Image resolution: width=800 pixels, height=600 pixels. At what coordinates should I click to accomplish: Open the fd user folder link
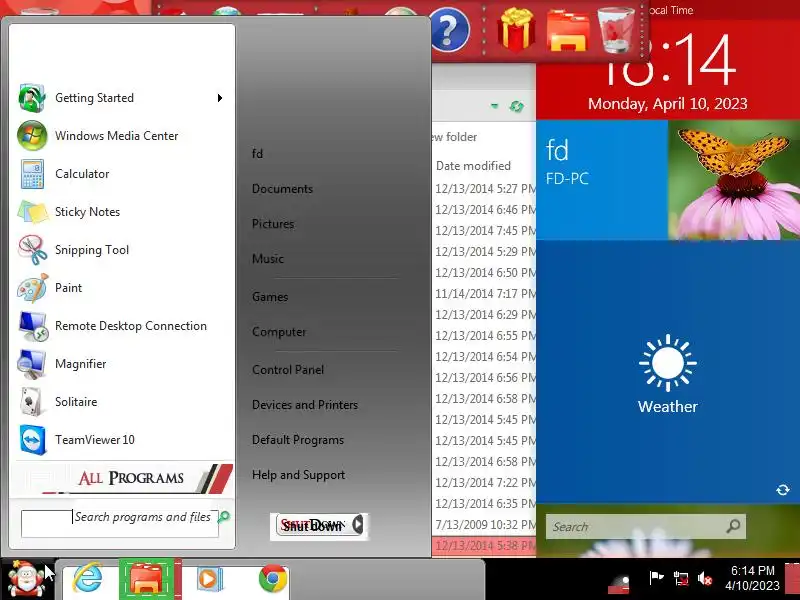point(258,154)
